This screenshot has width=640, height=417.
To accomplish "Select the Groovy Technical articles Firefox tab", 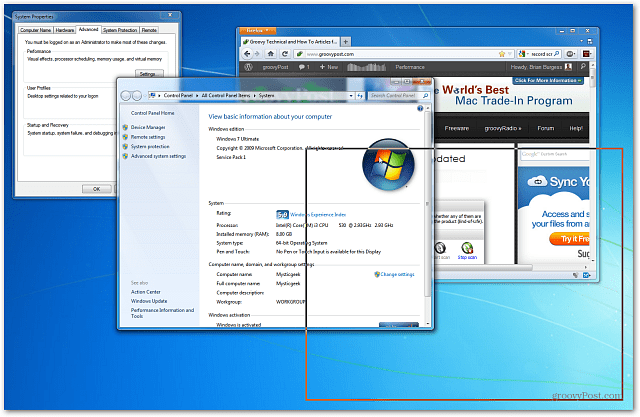I will pos(290,42).
